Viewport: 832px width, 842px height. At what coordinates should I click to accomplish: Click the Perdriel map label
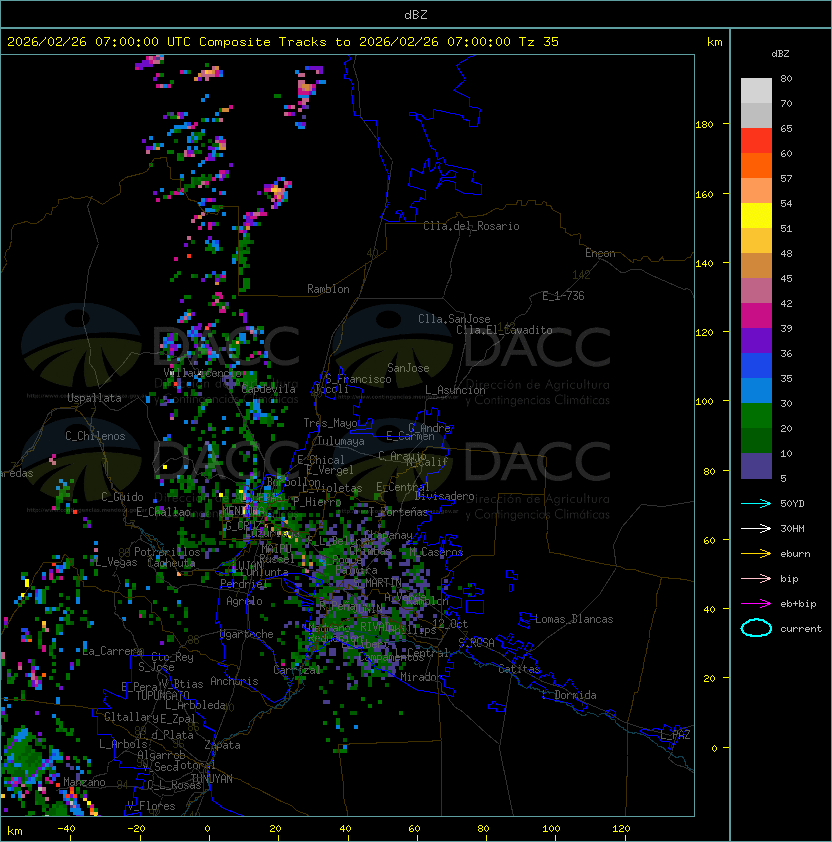[x=244, y=584]
